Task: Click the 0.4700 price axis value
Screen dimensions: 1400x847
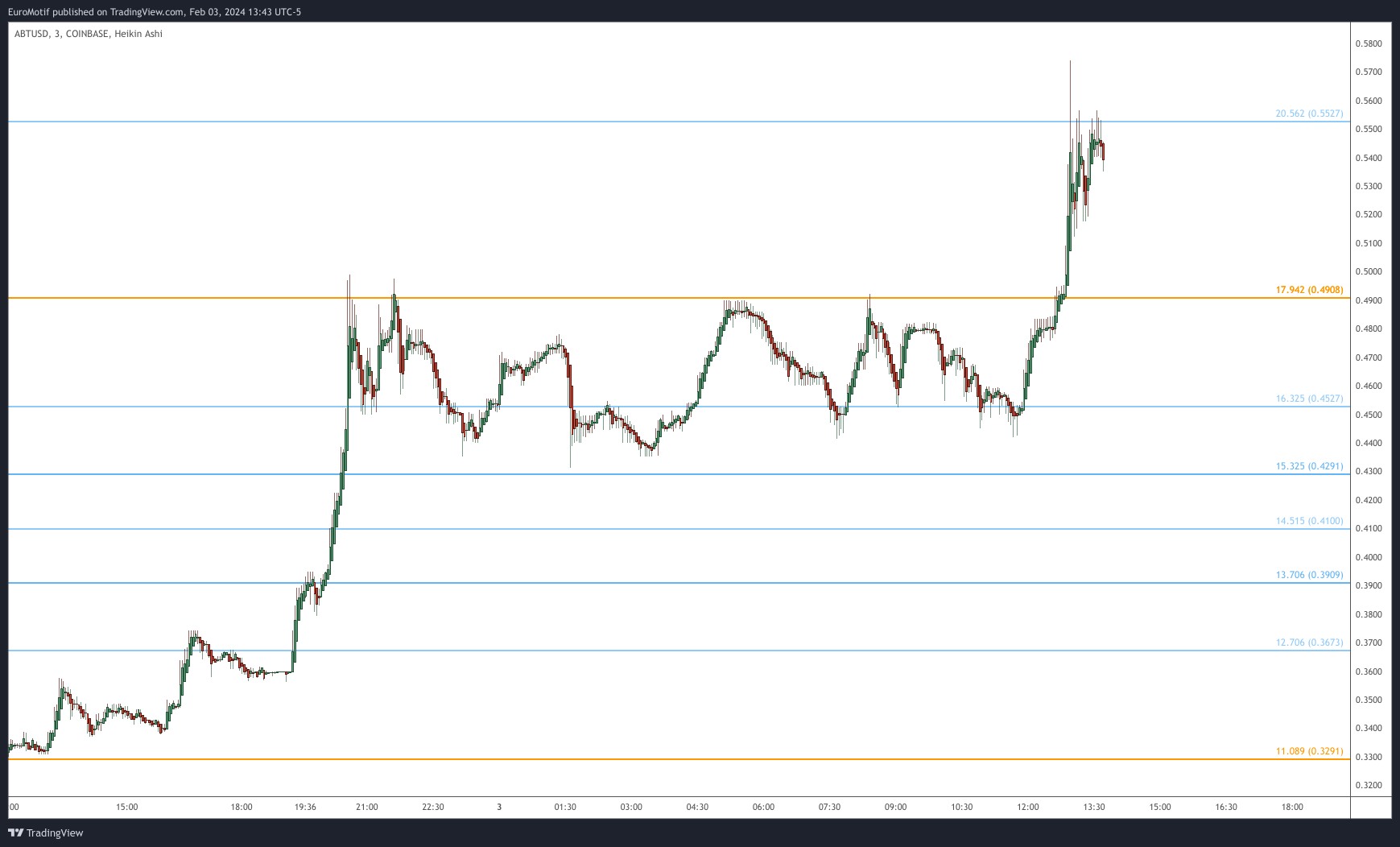Action: tap(1369, 357)
